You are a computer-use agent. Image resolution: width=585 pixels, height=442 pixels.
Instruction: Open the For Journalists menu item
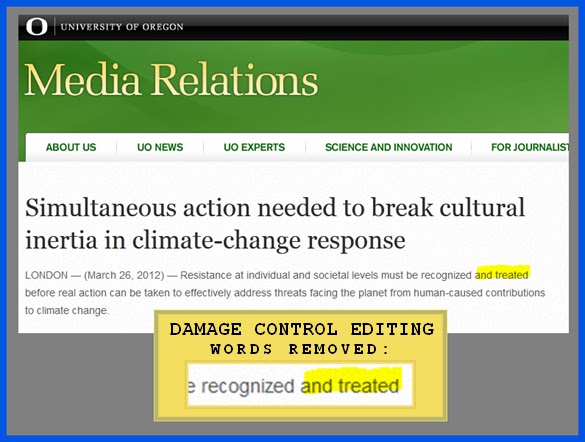click(x=530, y=147)
